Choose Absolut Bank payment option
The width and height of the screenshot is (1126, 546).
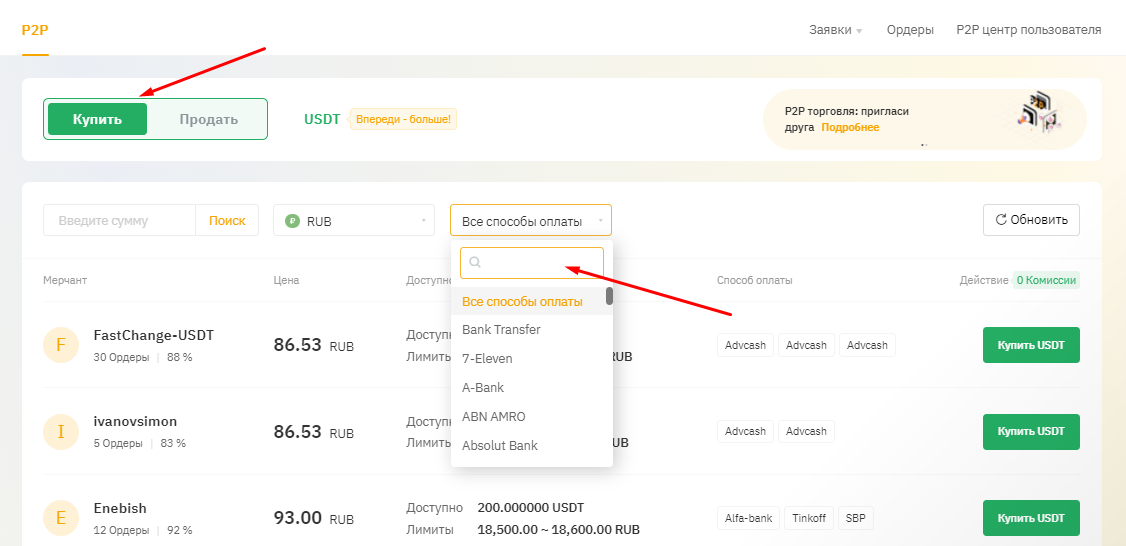click(x=499, y=446)
